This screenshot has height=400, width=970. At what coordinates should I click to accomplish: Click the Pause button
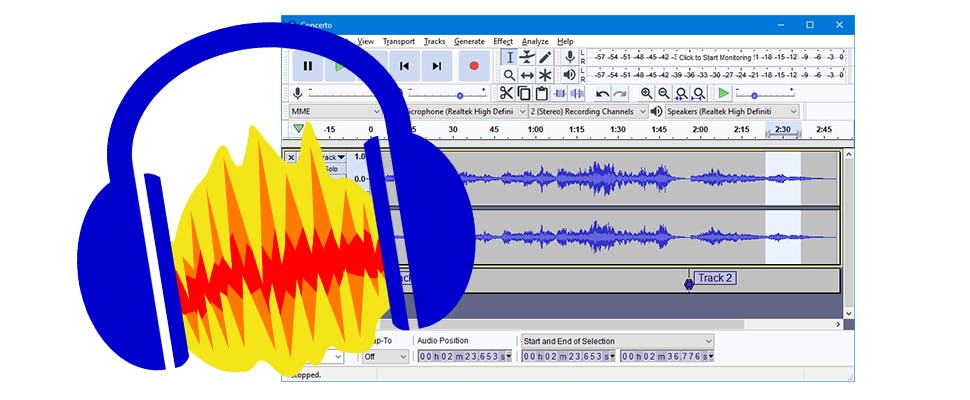[307, 66]
